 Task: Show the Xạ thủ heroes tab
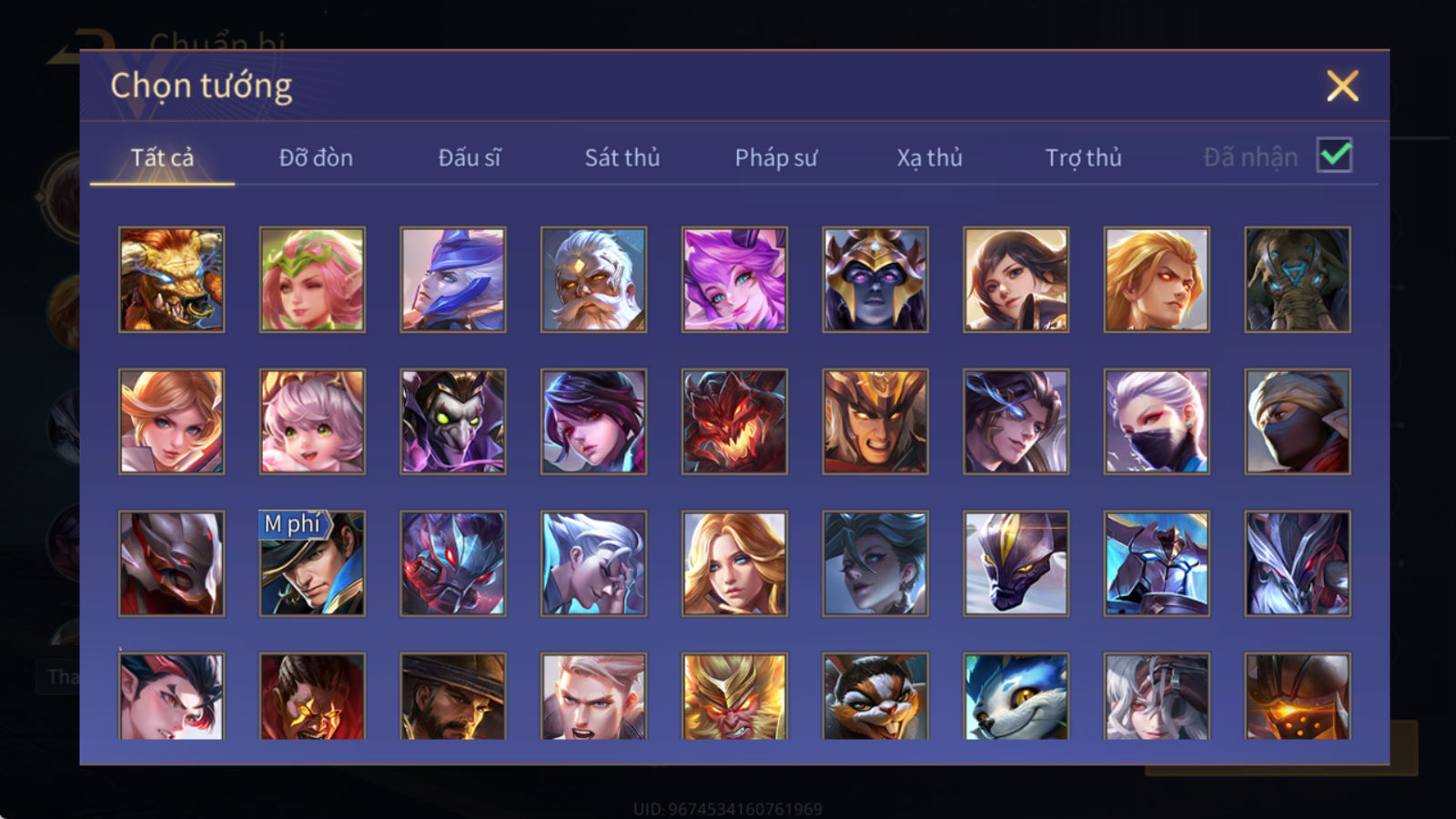tap(929, 157)
